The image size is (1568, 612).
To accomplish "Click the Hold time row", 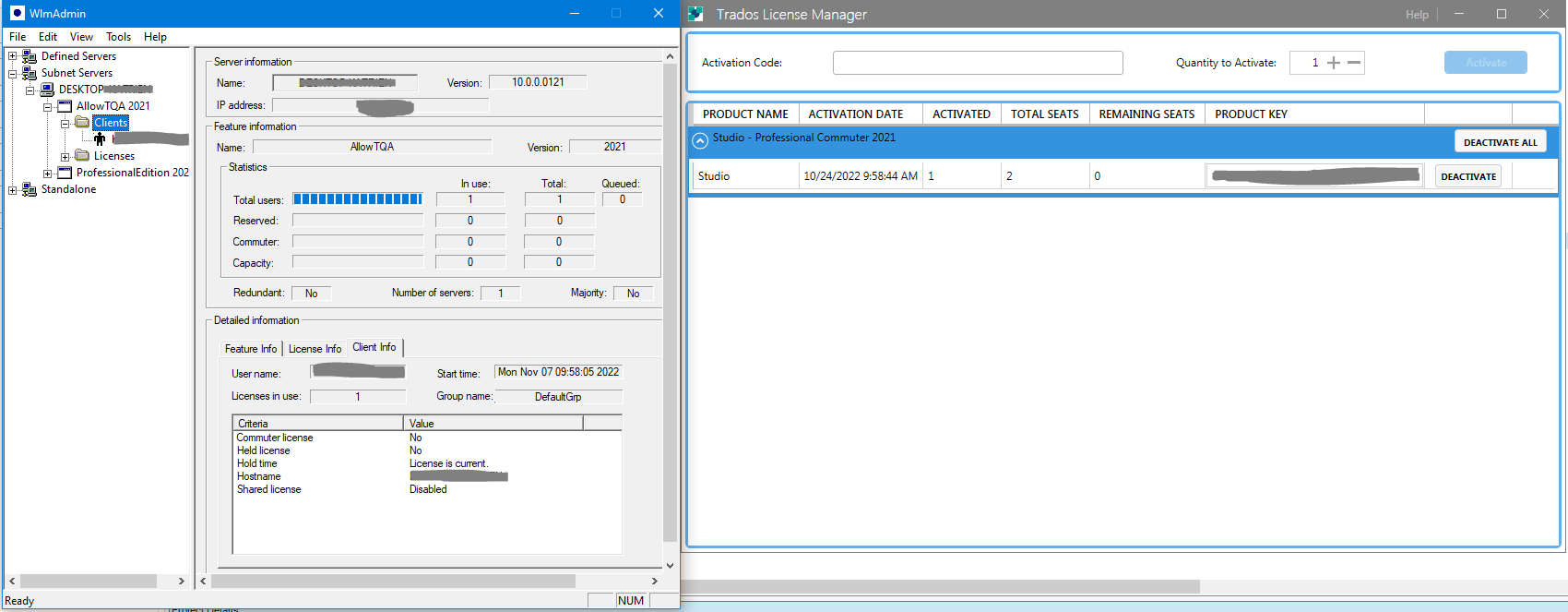I will coord(427,463).
